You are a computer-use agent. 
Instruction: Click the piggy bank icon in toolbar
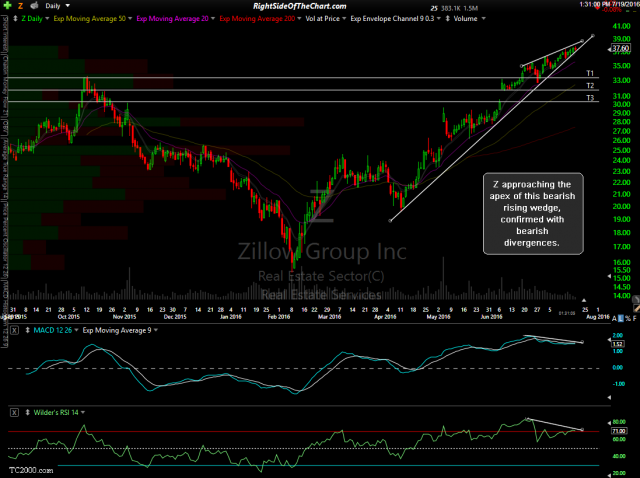(x=35, y=6)
